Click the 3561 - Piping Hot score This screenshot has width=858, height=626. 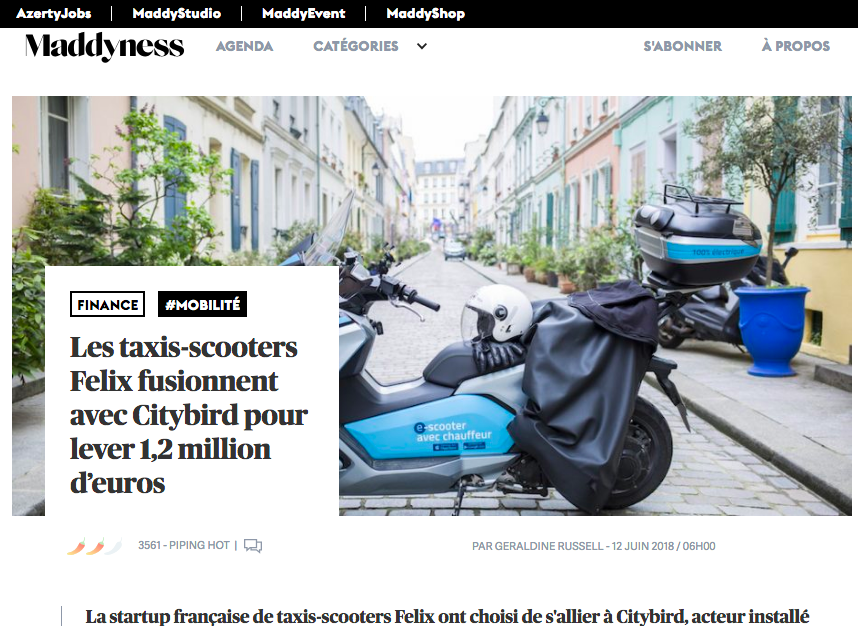(184, 546)
